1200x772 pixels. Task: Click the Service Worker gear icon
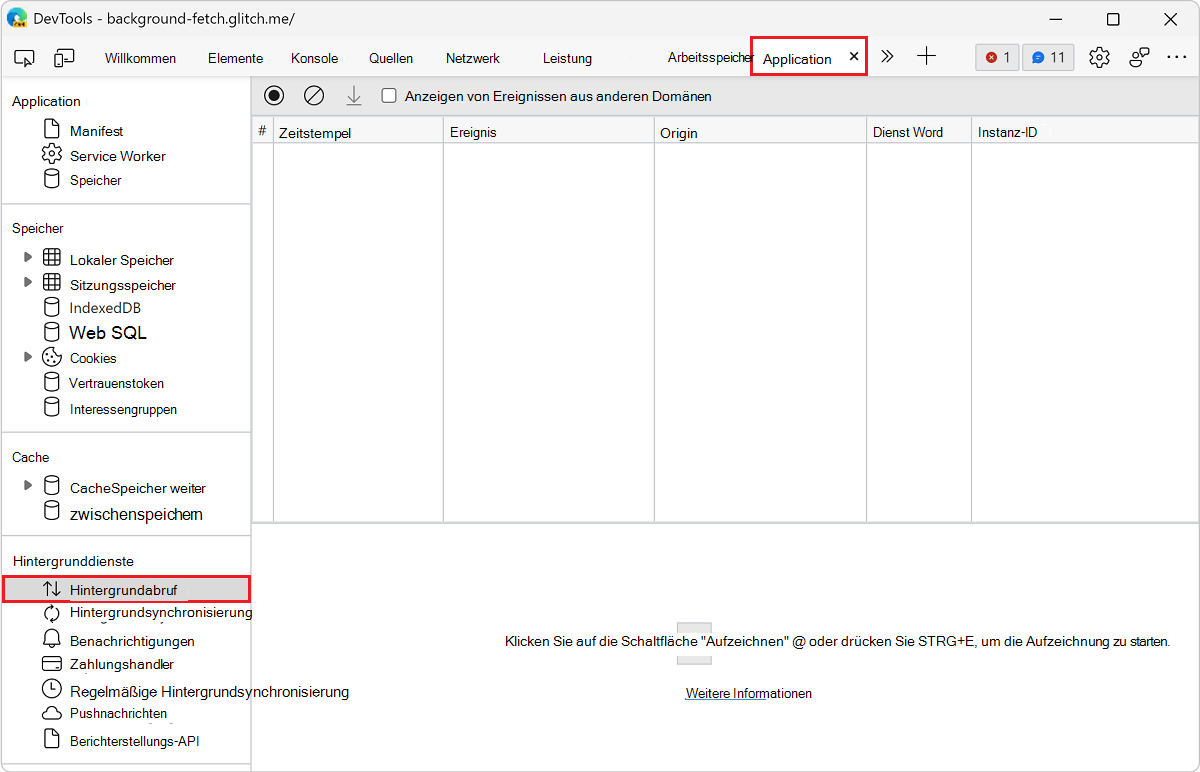(51, 155)
